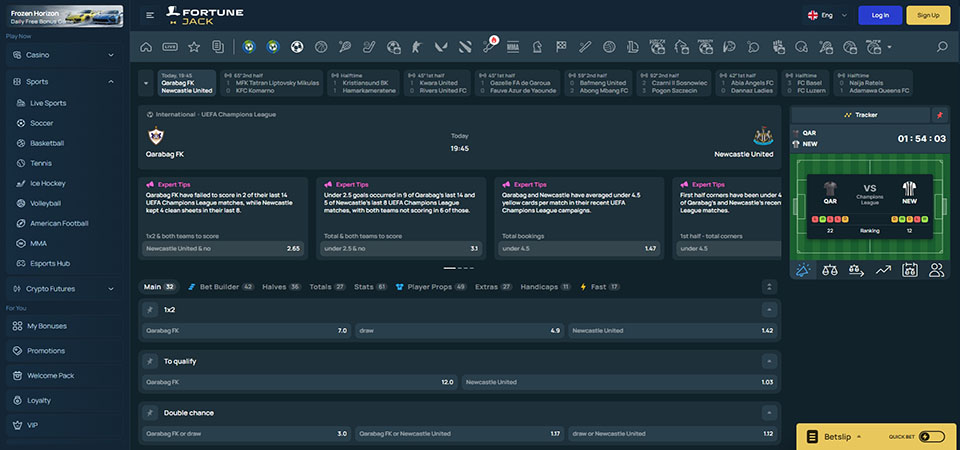Open Live Sports in the sidebar
Image resolution: width=960 pixels, height=450 pixels.
coord(48,103)
